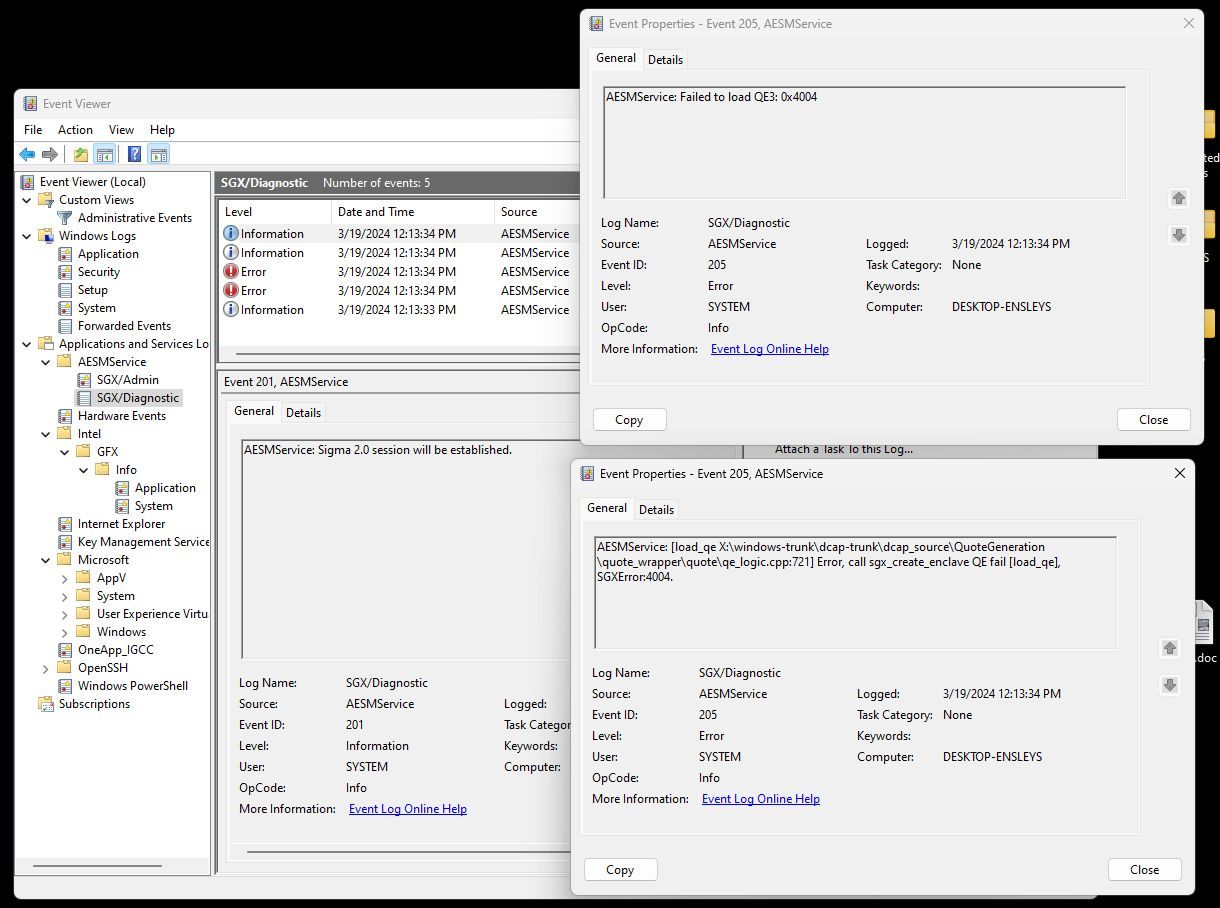Select Application under Windows Logs
The height and width of the screenshot is (908, 1220).
(x=108, y=254)
